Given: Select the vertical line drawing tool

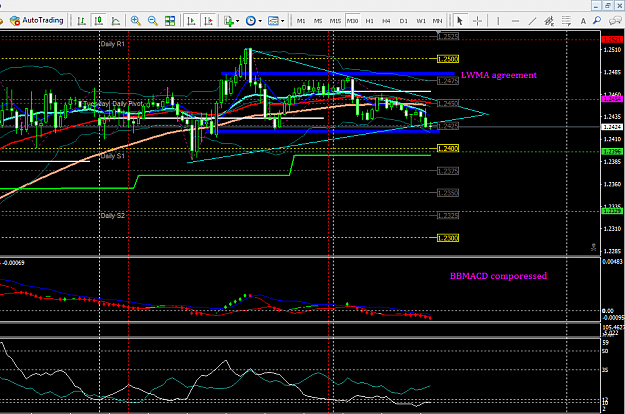Looking at the screenshot, I should coord(498,21).
